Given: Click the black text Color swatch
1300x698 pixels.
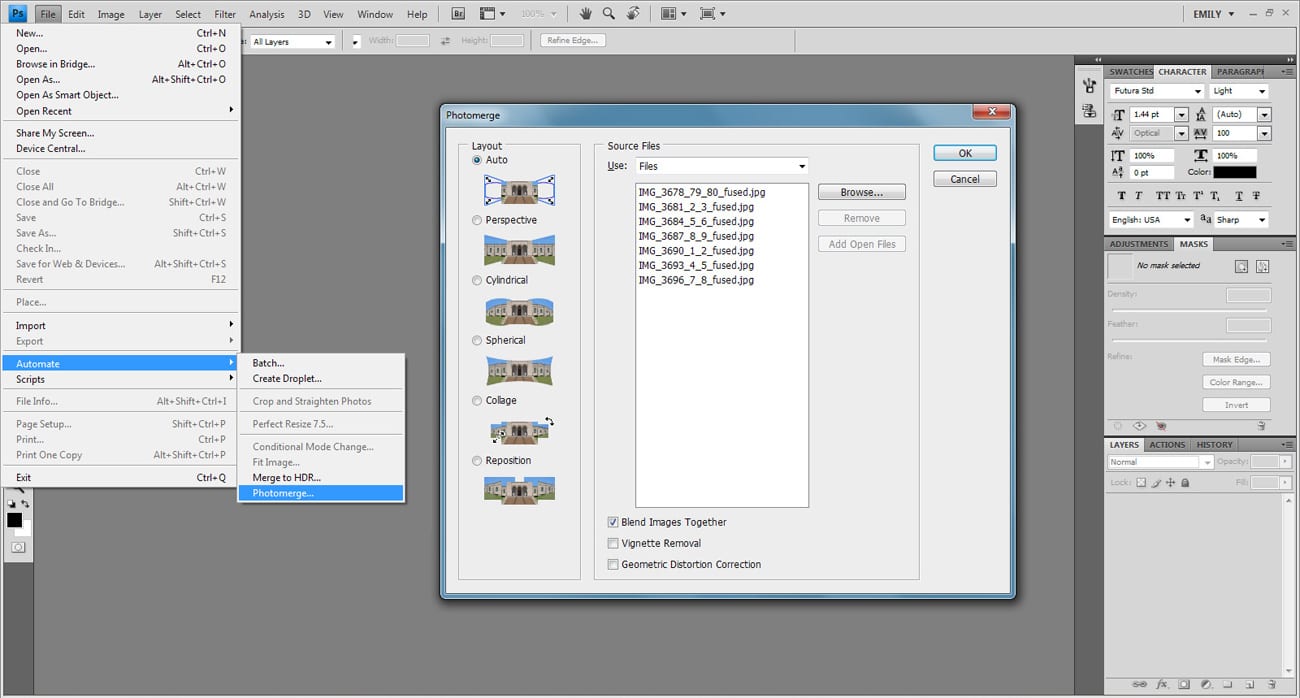Looking at the screenshot, I should point(1234,172).
